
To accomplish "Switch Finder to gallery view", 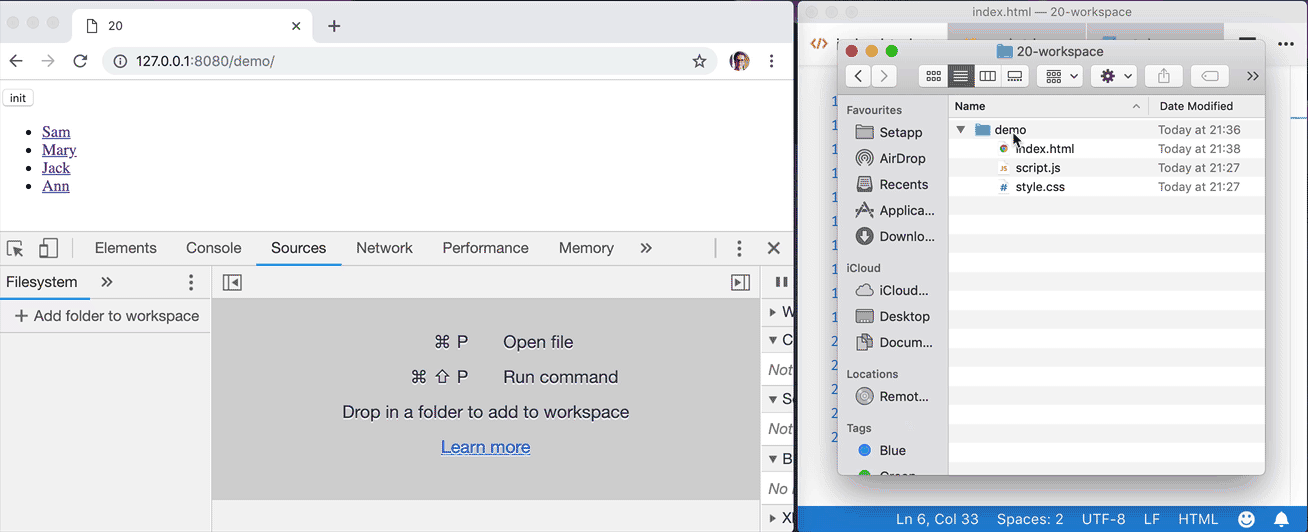I will click(1015, 76).
